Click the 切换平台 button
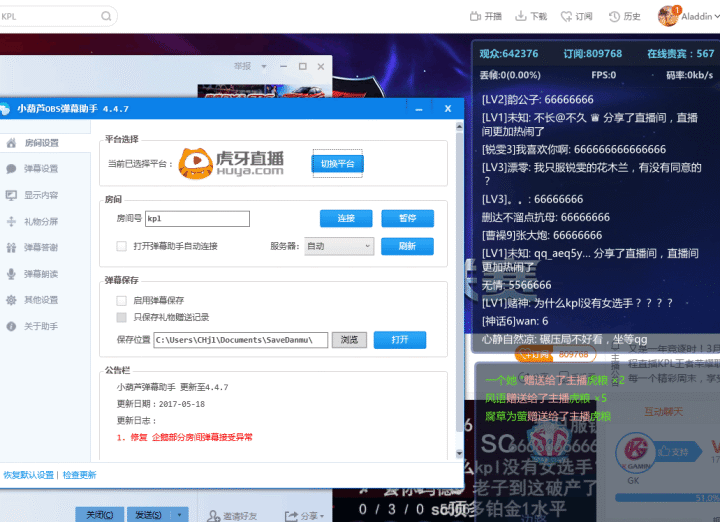Screen dimensions: 720x522 tap(338, 163)
